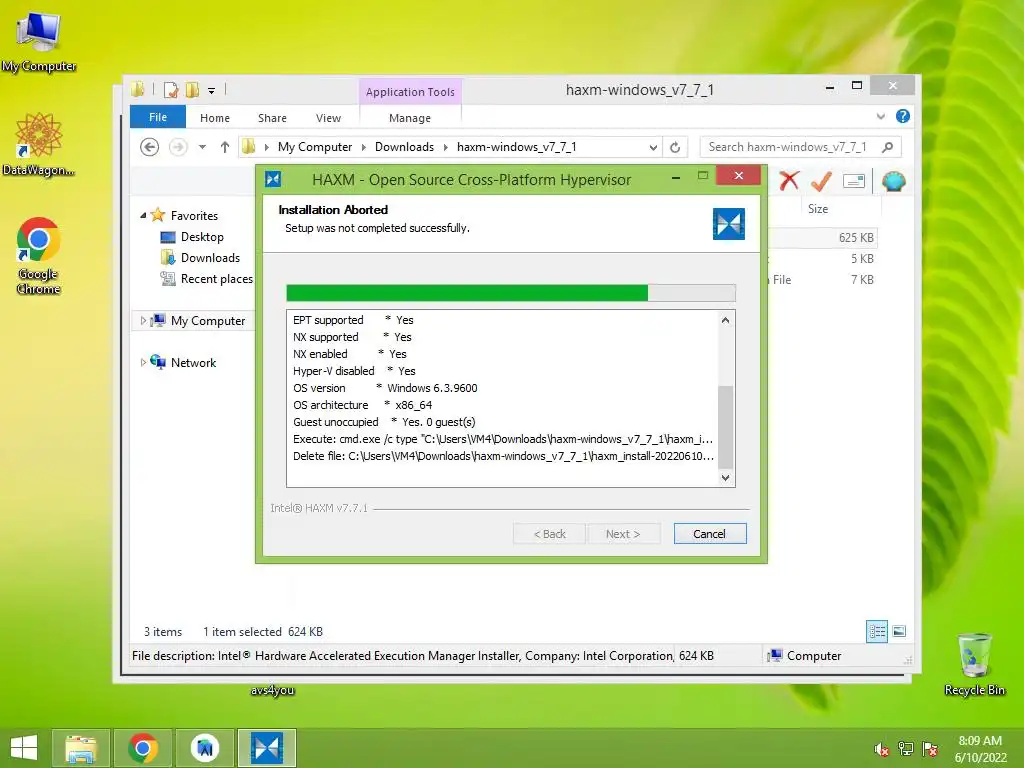Click the disabled Back button
1024x768 pixels.
click(550, 534)
